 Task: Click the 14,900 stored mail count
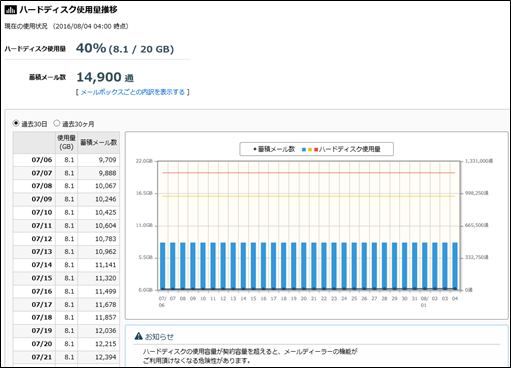[99, 77]
